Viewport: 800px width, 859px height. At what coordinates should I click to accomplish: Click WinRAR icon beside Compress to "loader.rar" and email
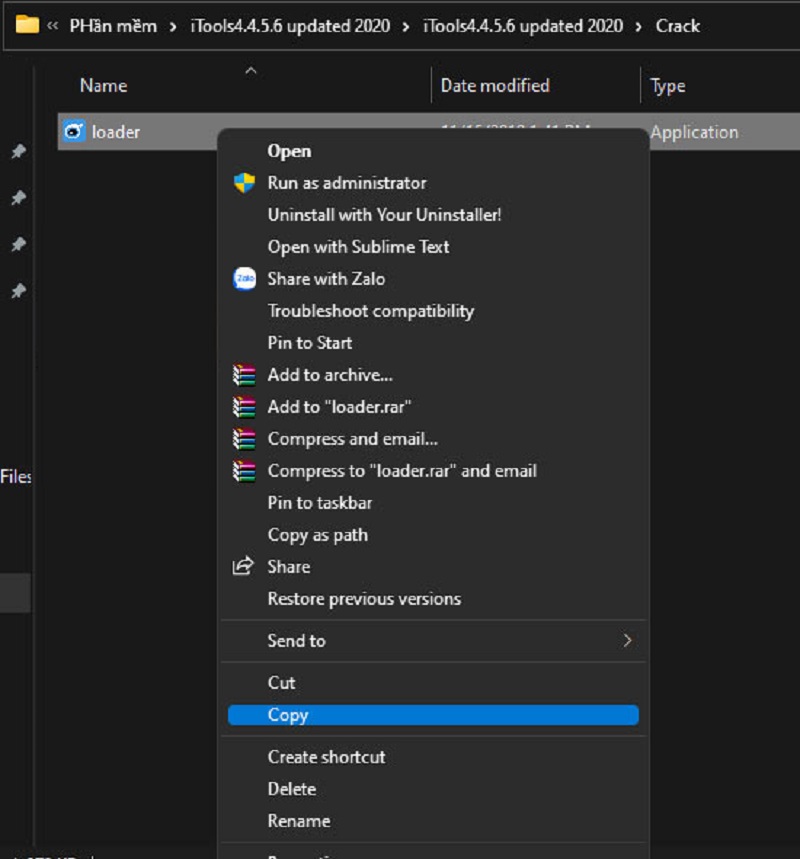(244, 471)
